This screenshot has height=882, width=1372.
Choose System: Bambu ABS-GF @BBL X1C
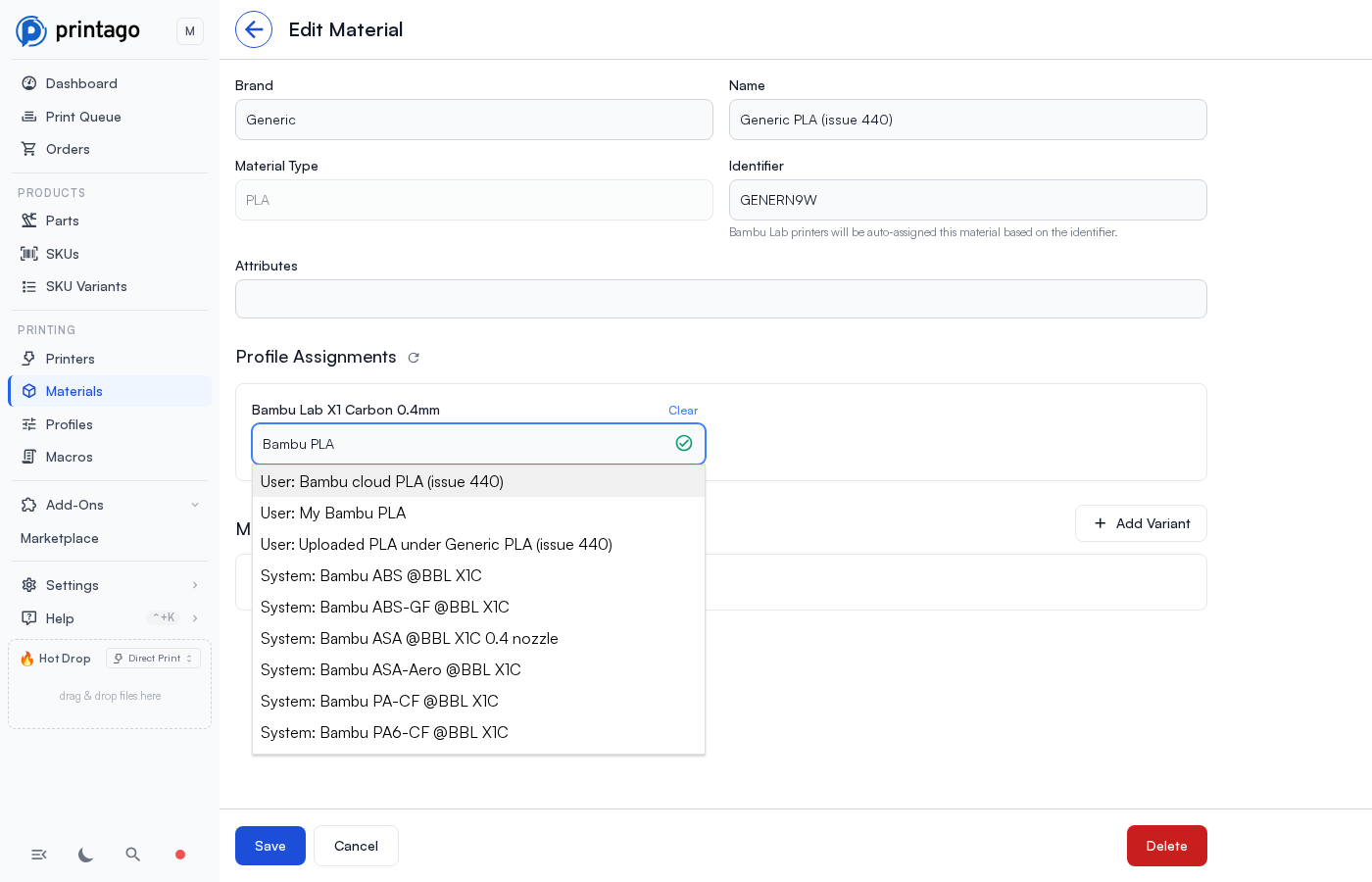pos(478,607)
